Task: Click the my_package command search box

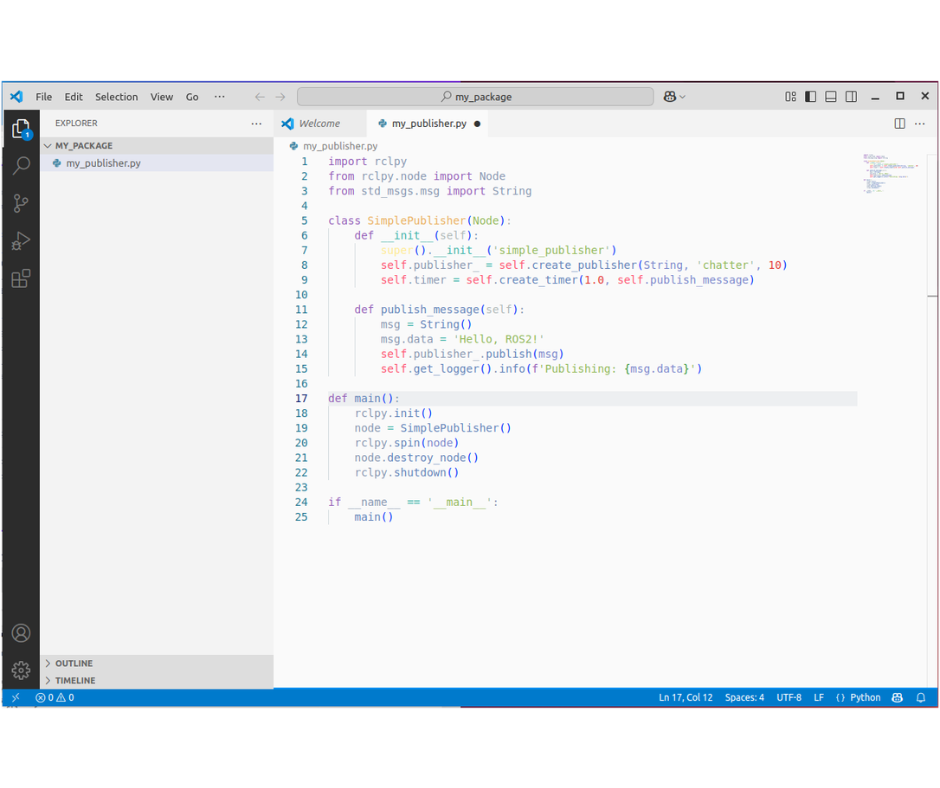Action: [x=476, y=97]
